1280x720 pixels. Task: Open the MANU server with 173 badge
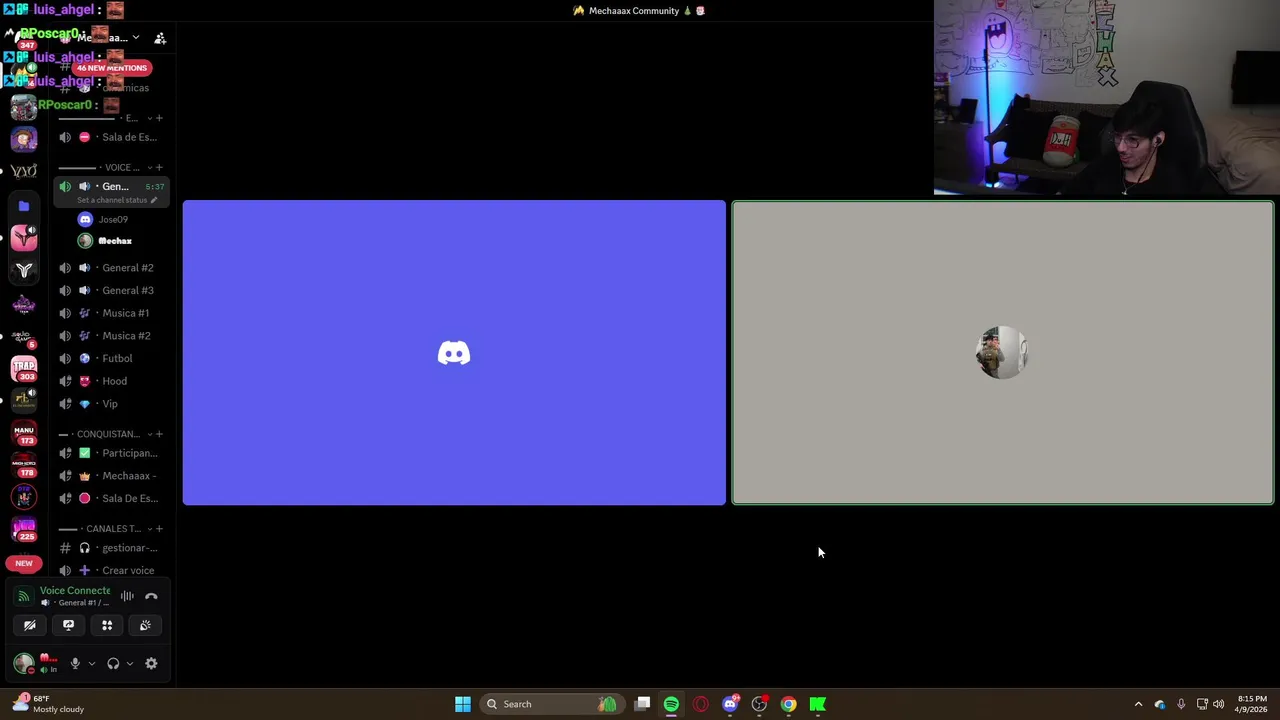(24, 433)
